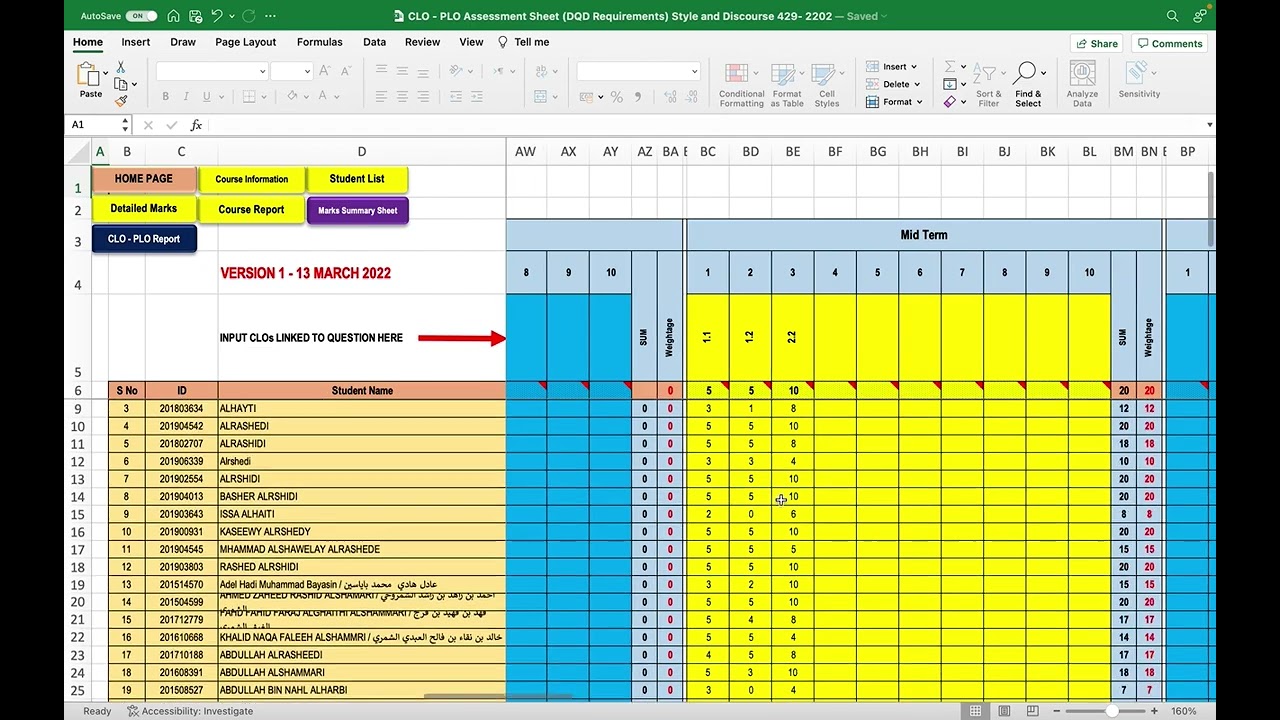1280x720 pixels.
Task: Click the HOME PAGE sheet button
Action: 143,179
